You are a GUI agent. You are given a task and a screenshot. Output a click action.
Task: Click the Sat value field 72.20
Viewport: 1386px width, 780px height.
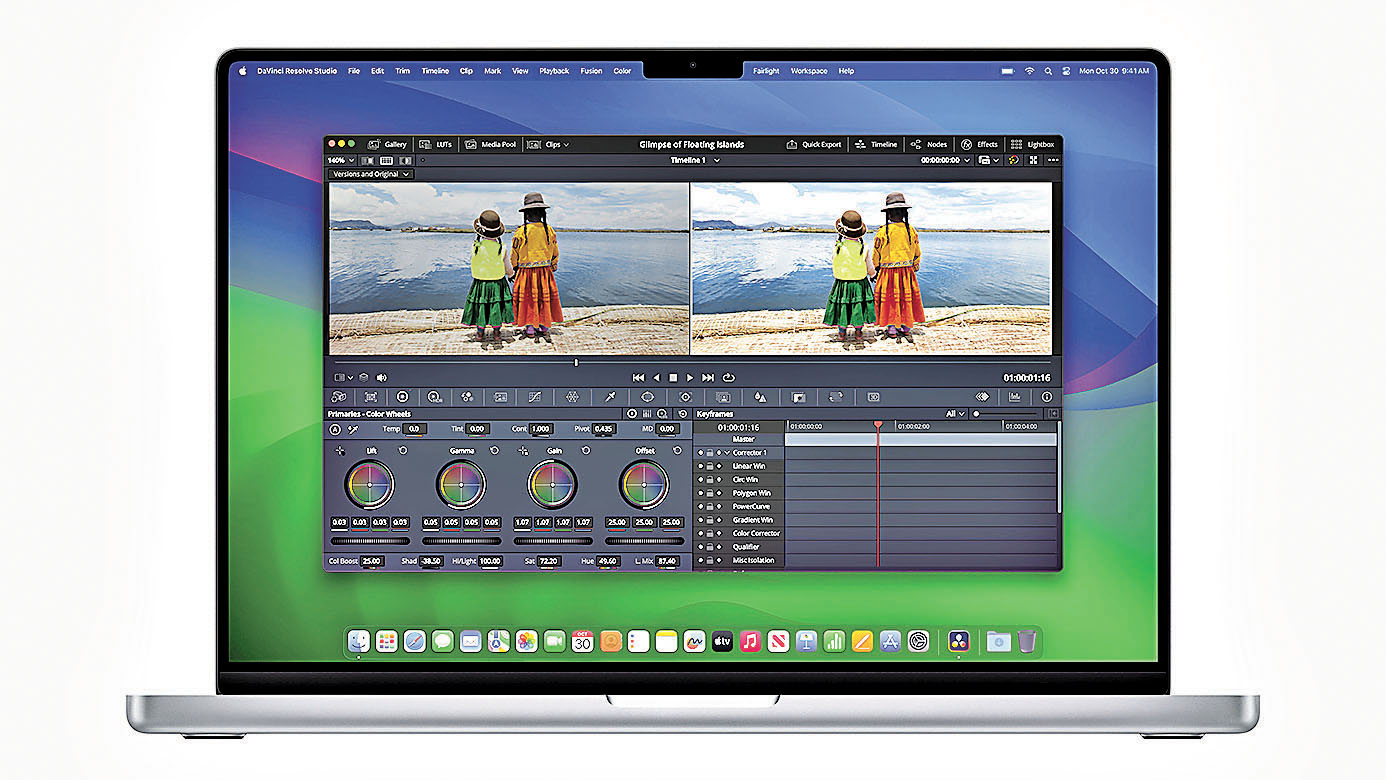549,561
